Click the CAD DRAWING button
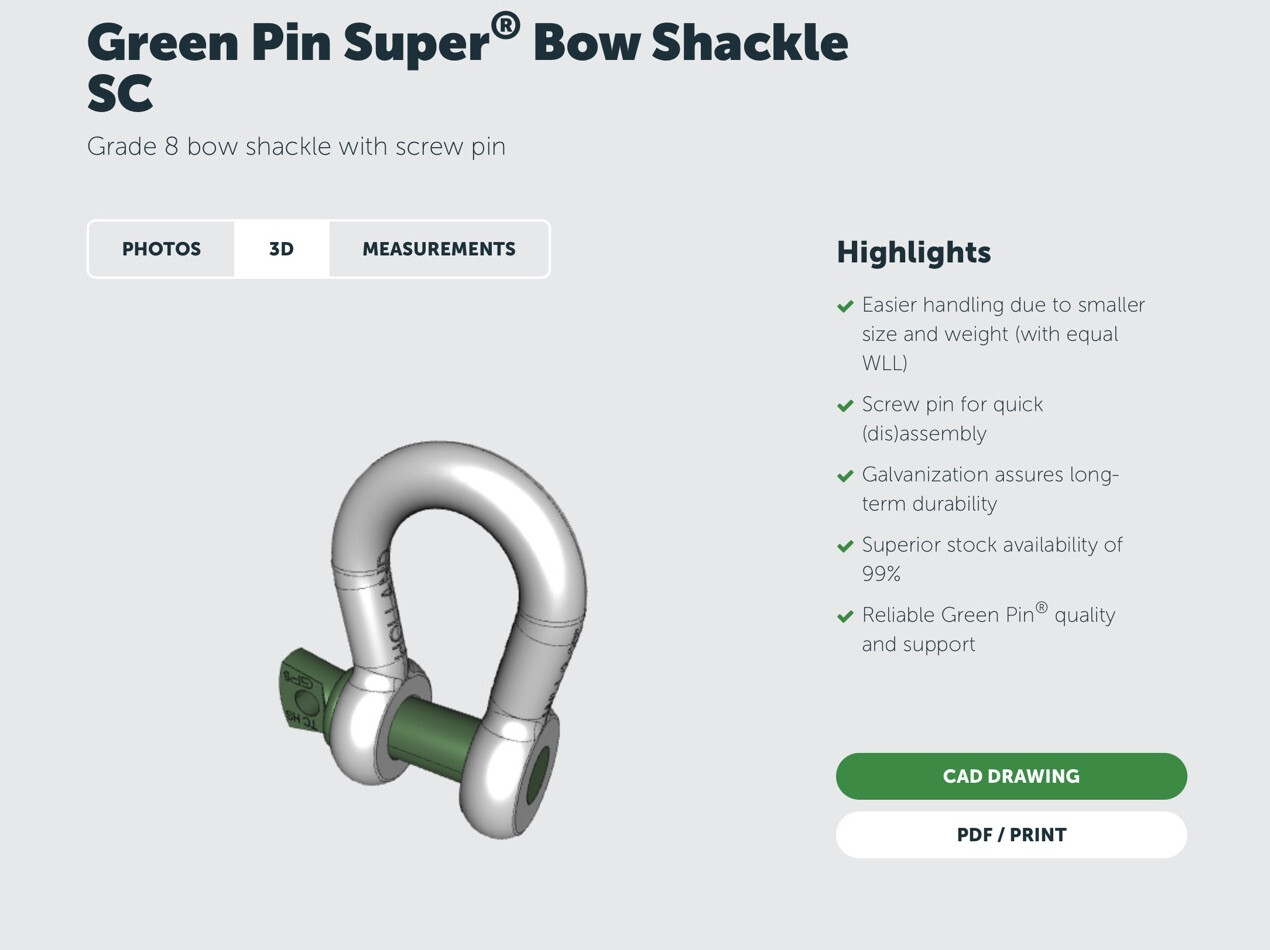The width and height of the screenshot is (1270, 950). tap(1011, 776)
